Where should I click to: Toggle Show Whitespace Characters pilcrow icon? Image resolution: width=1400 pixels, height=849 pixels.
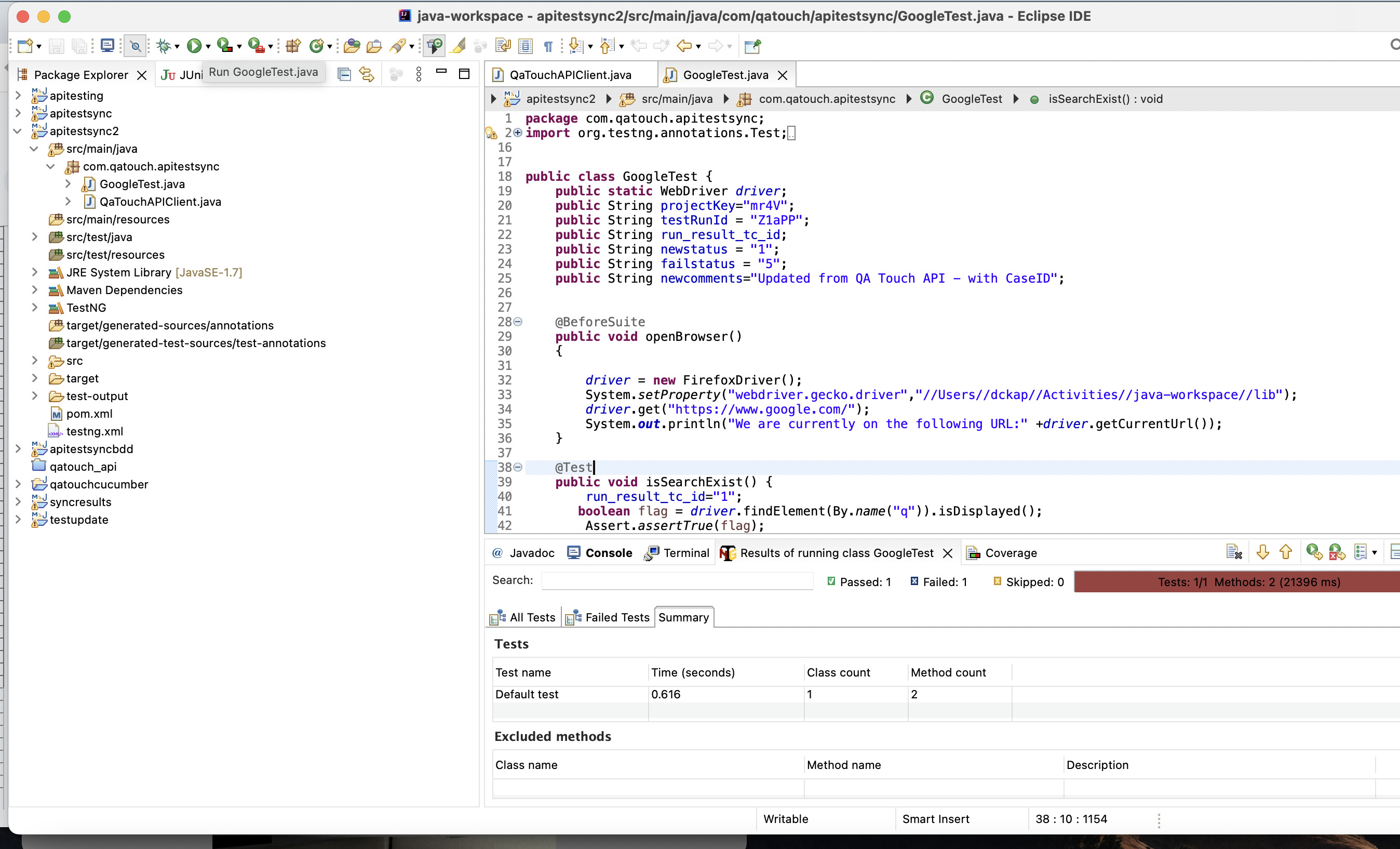(x=548, y=46)
